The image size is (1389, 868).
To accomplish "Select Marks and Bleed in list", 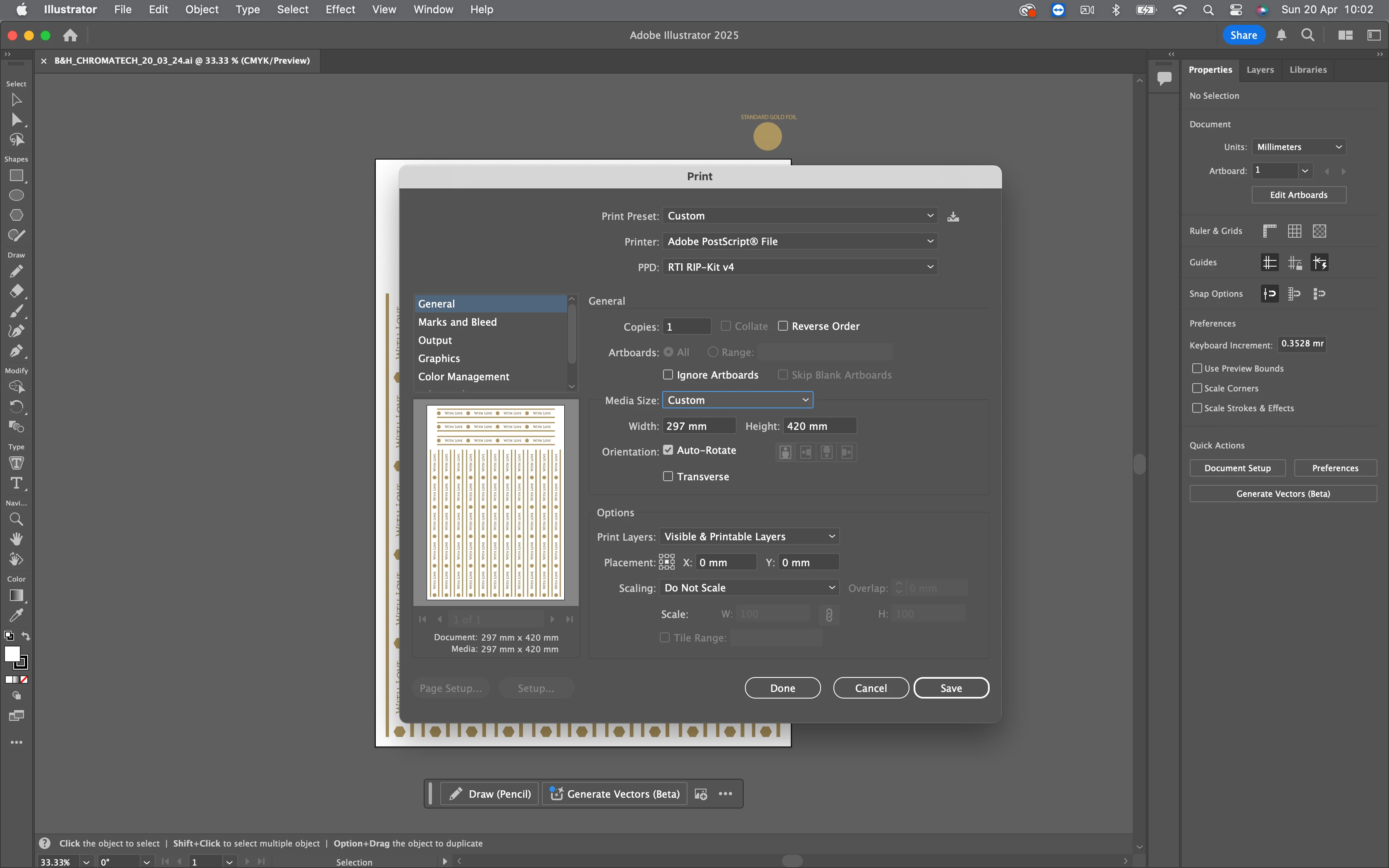I will [x=458, y=322].
